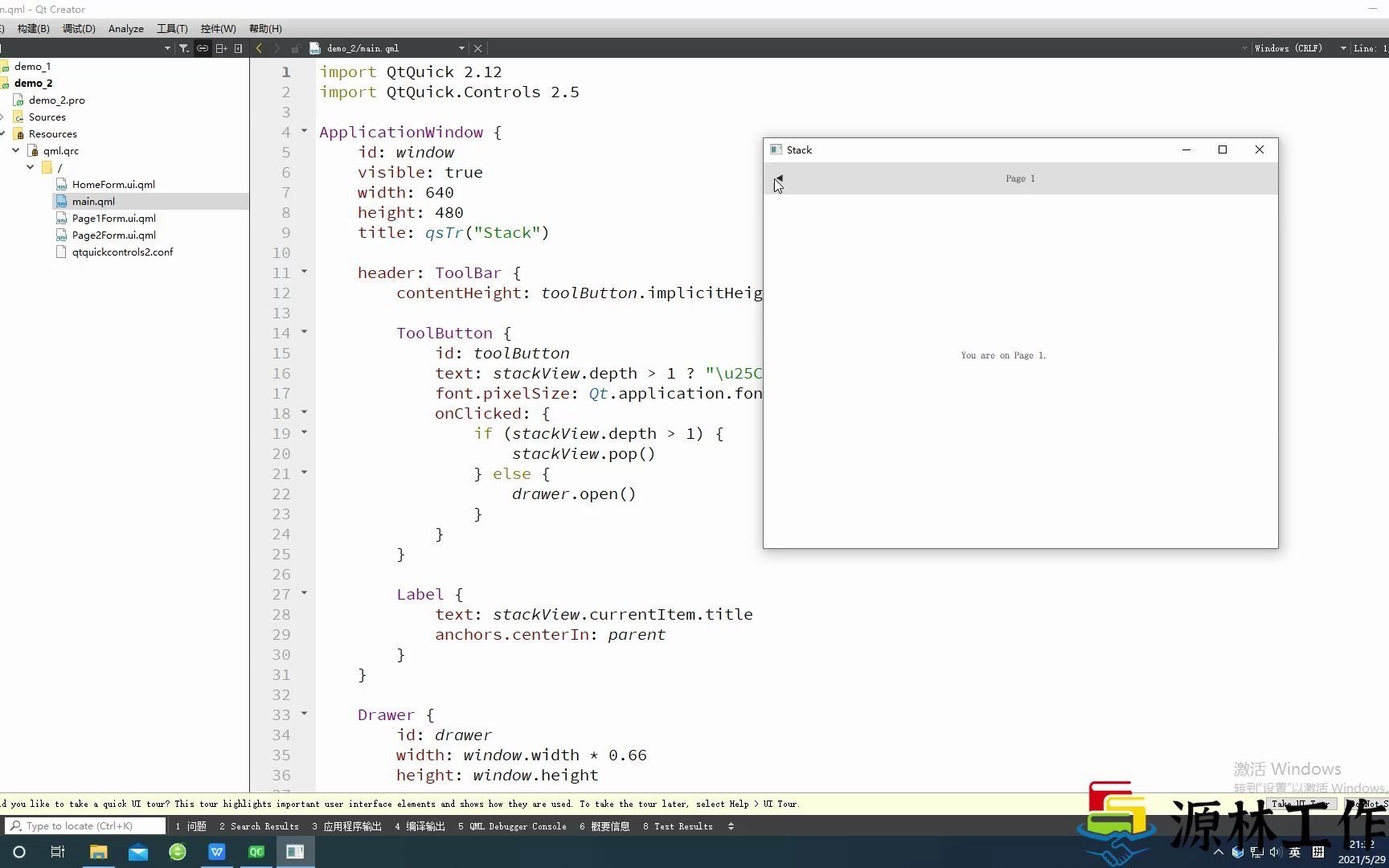Viewport: 1389px width, 868px height.
Task: Fold the ApplicationWindow block at line 4
Action: click(305, 131)
